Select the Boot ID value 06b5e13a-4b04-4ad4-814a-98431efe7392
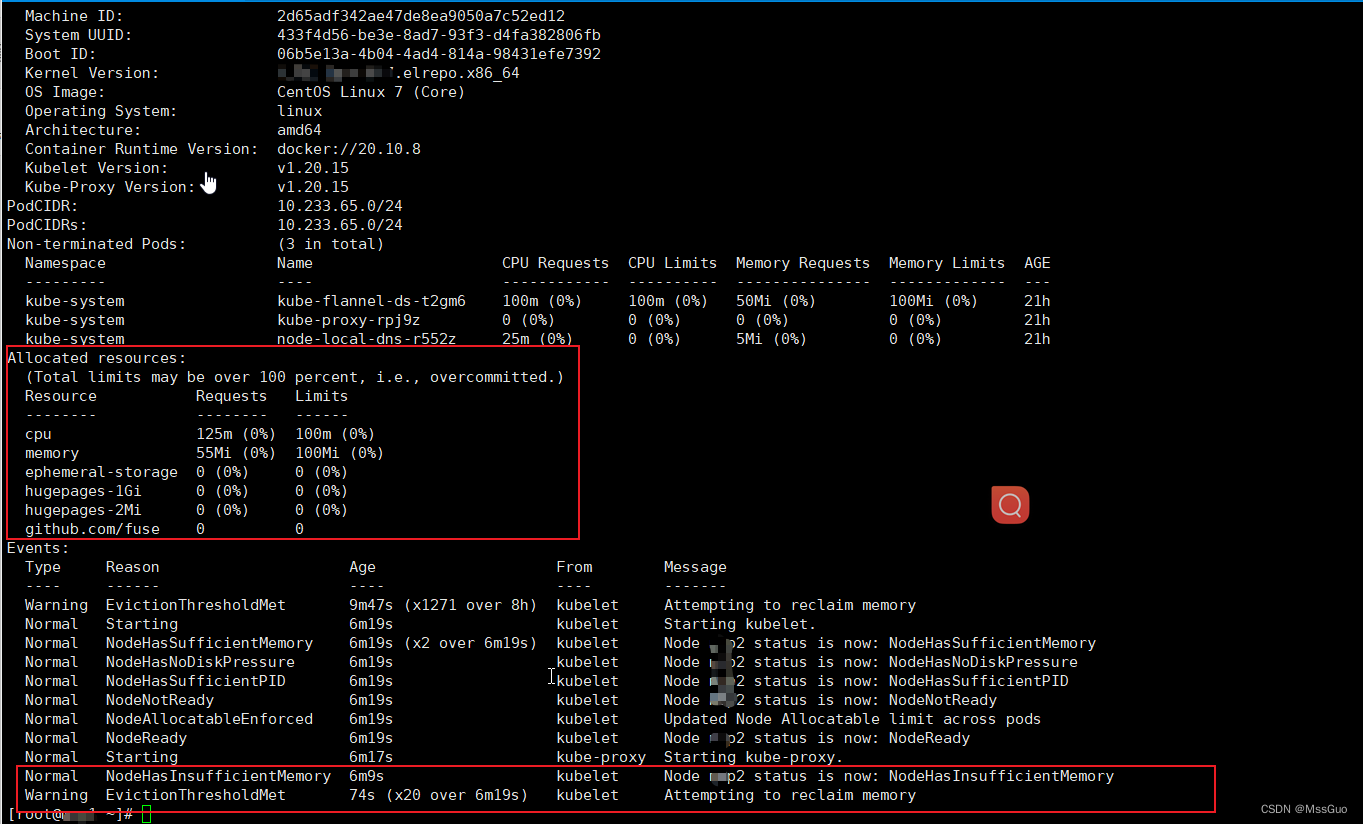Viewport: 1363px width, 824px height. [439, 54]
